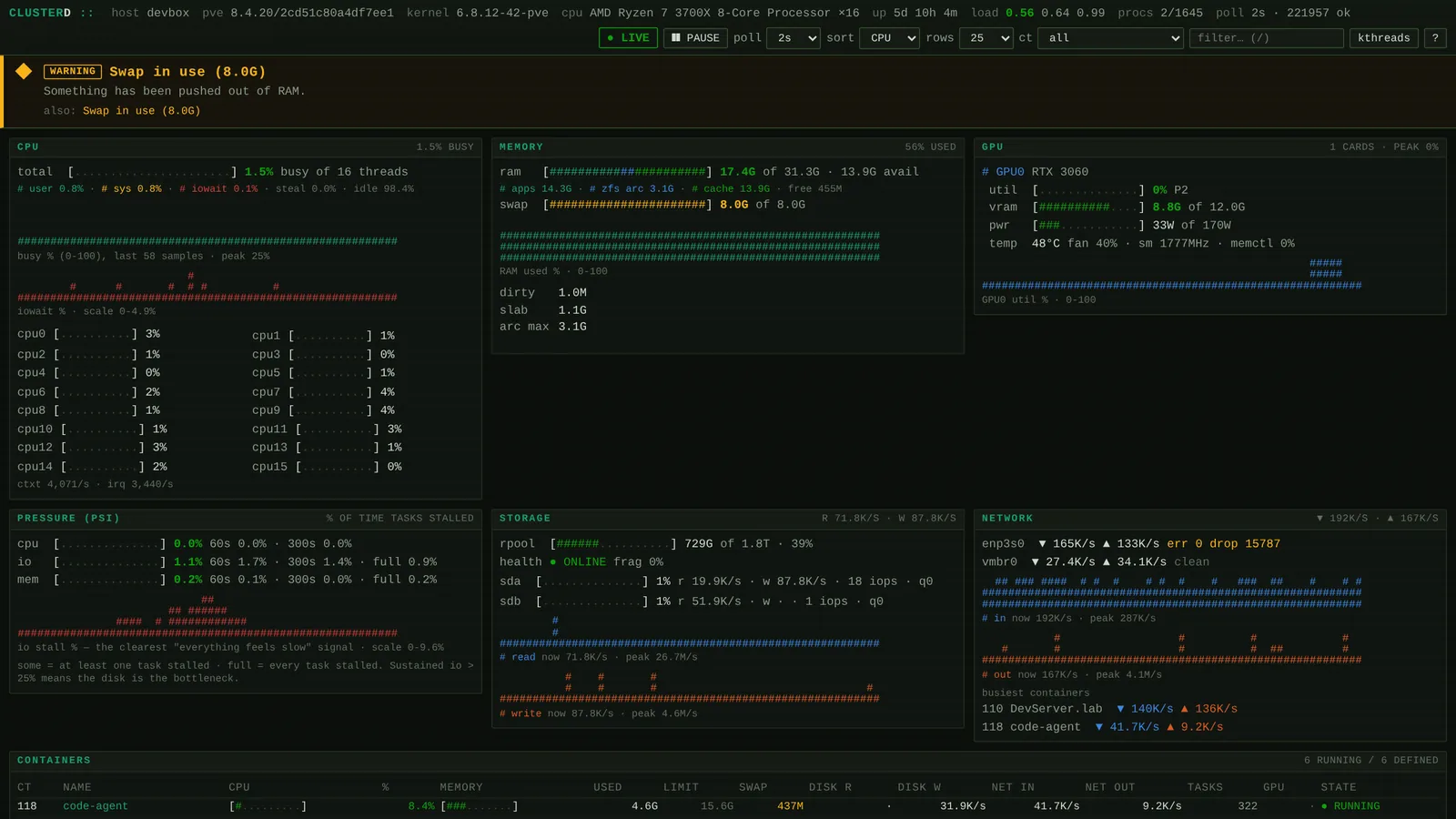The width and height of the screenshot is (1456, 819).
Task: Click the GPU vram usage bar
Action: tap(1088, 207)
